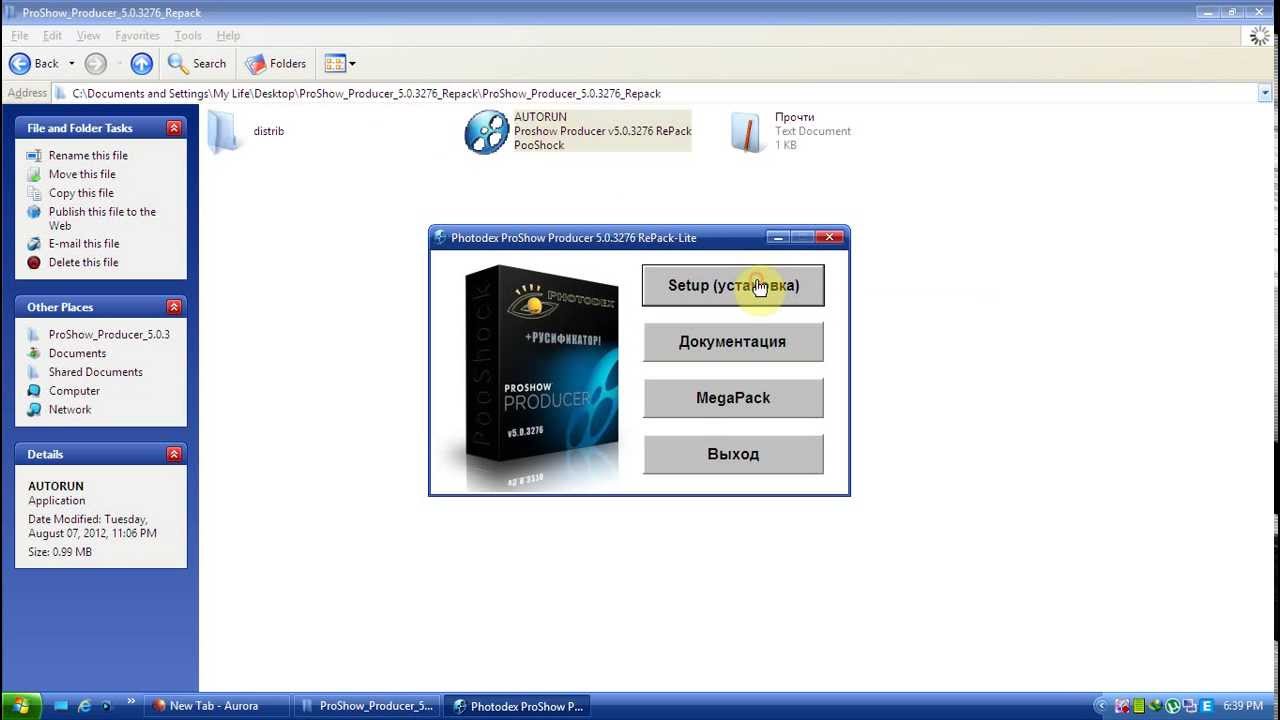Image resolution: width=1280 pixels, height=720 pixels.
Task: Open Network in Other Places
Action: pos(70,409)
